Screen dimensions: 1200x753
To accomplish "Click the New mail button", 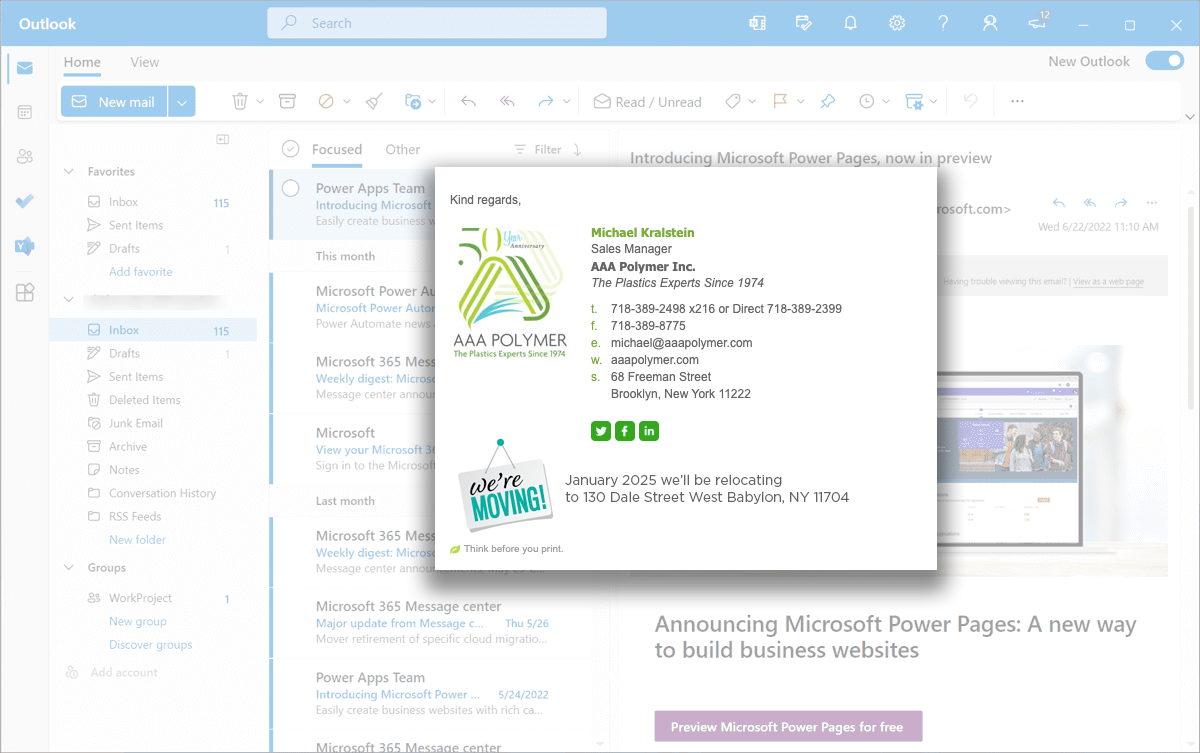I will (115, 102).
